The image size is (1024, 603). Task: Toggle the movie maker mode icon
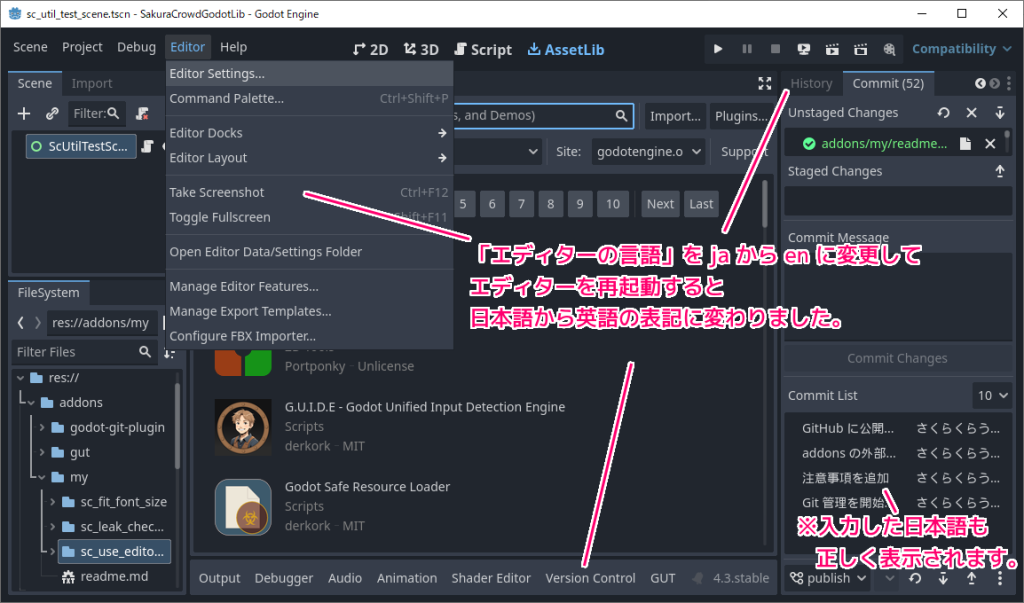click(x=889, y=49)
